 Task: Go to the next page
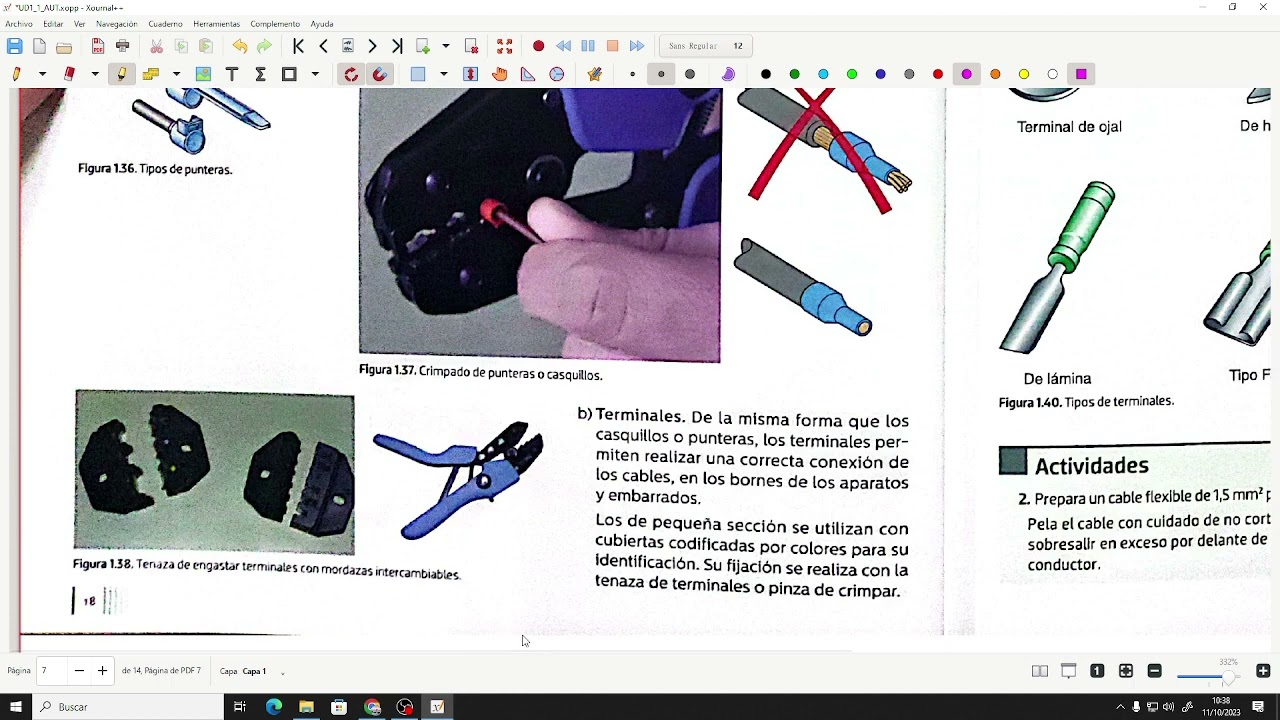point(372,46)
